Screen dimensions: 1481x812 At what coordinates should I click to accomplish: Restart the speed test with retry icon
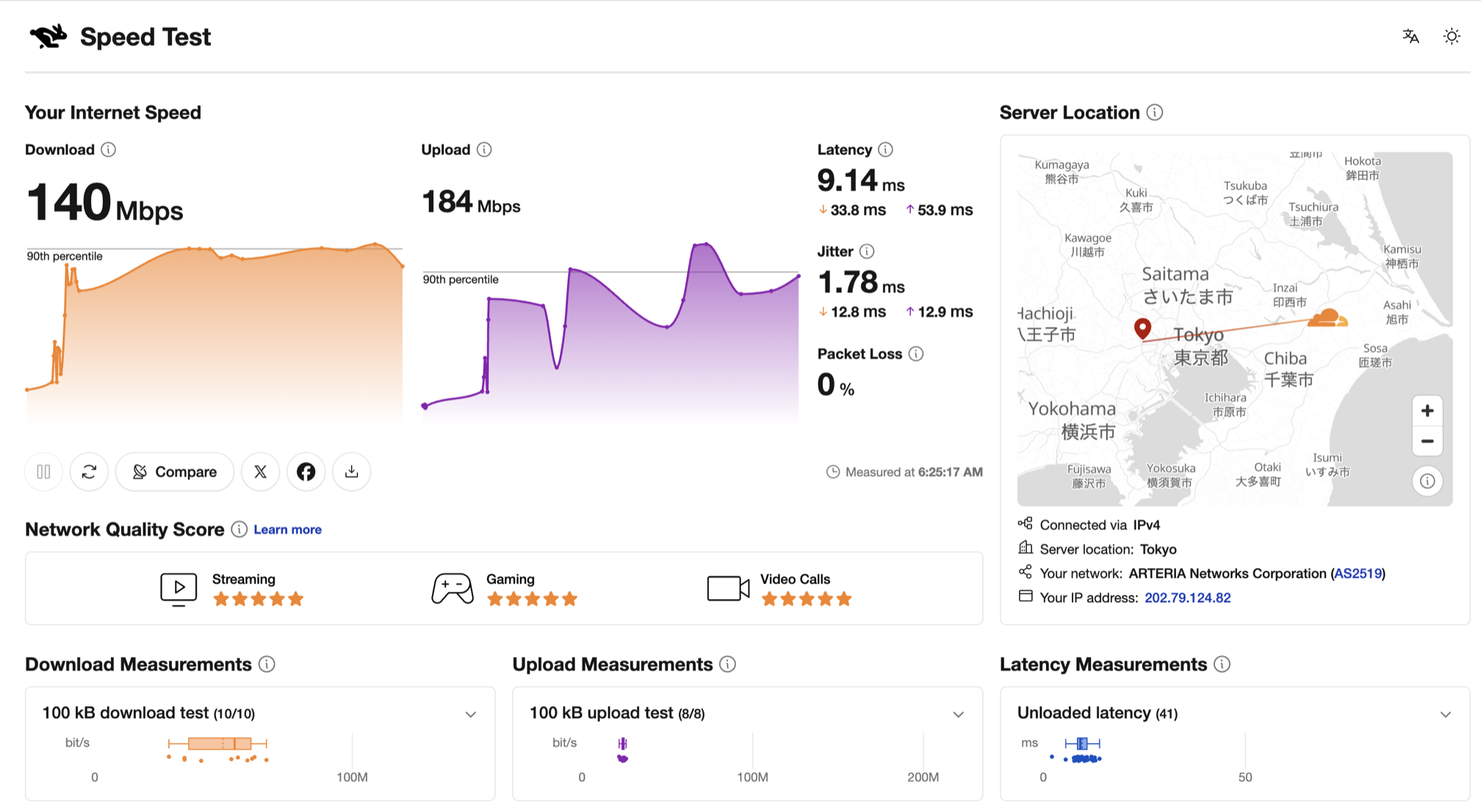click(89, 471)
